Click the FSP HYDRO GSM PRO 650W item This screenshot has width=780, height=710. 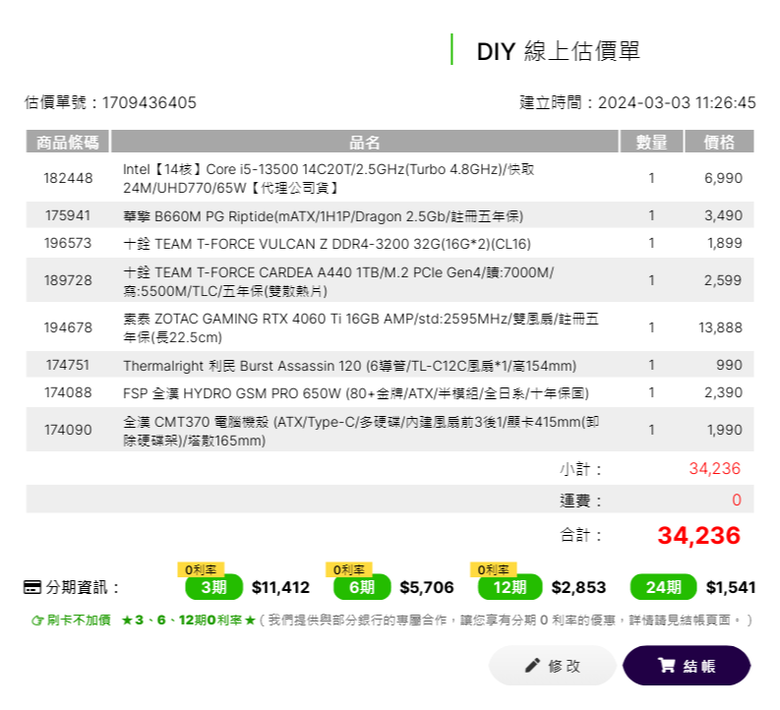356,394
